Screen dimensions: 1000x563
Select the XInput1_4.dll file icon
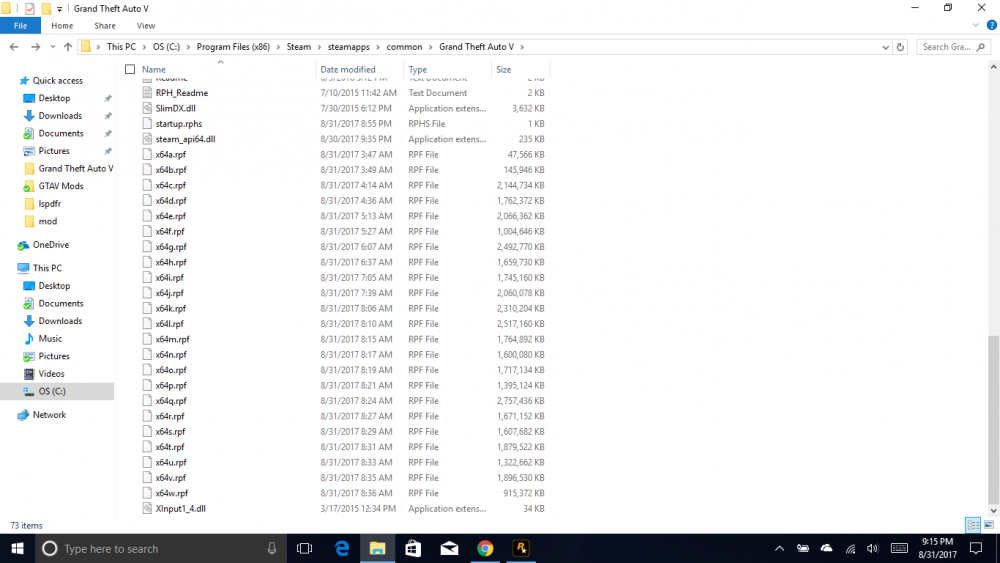coord(147,508)
